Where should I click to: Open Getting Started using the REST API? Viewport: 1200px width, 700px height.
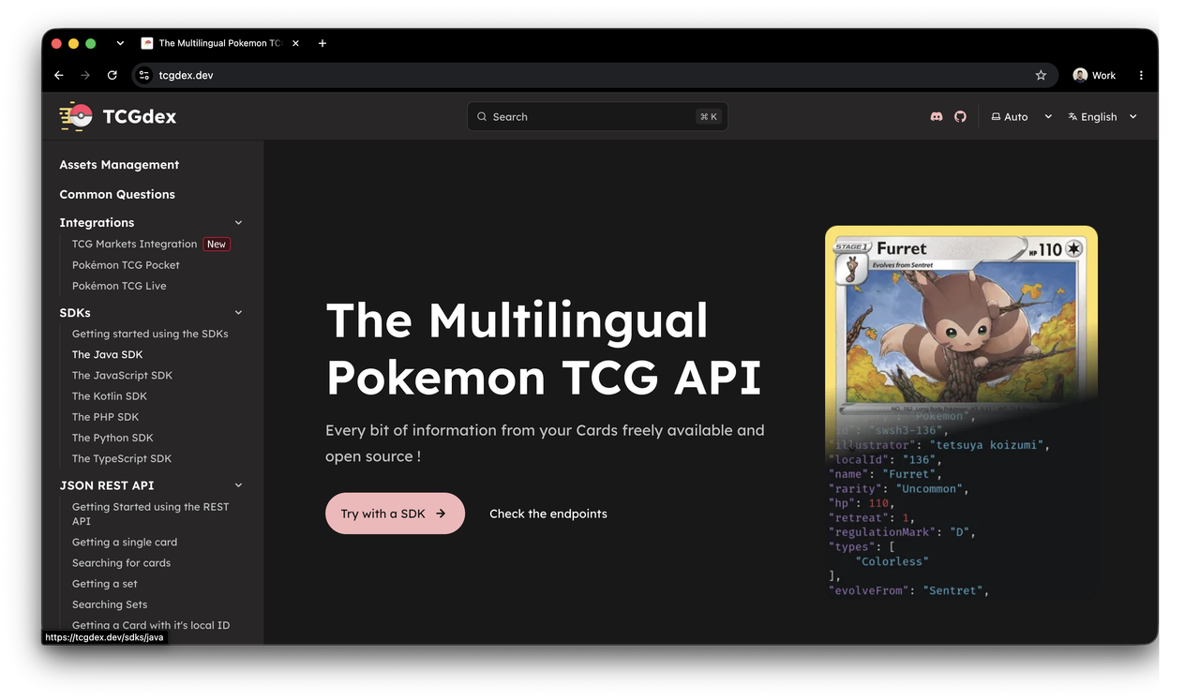pos(150,514)
